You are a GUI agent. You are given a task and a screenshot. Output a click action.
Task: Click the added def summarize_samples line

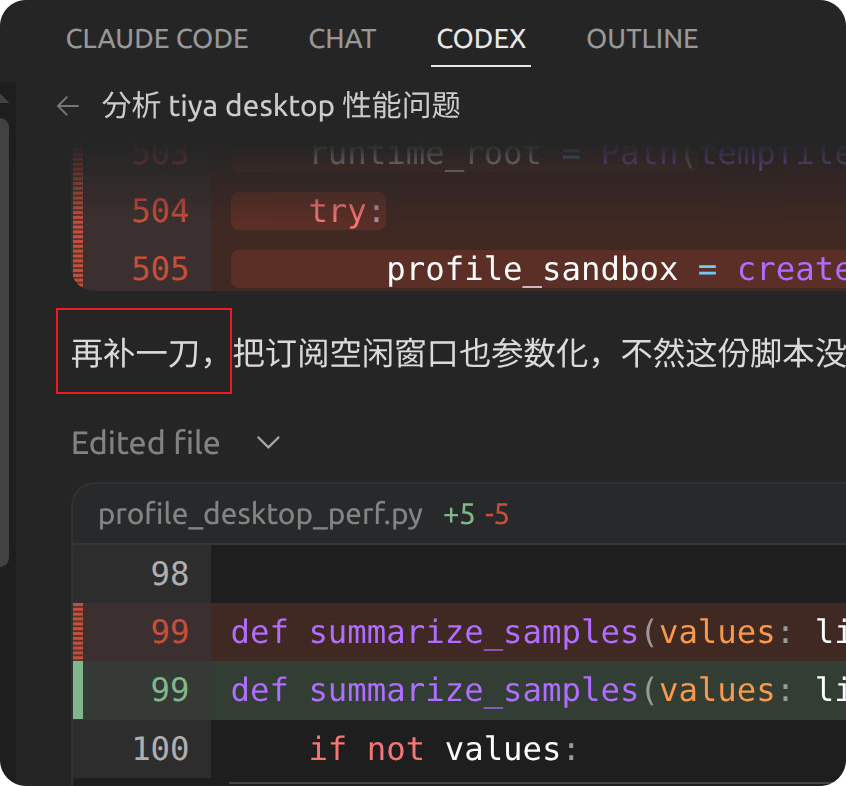[x=528, y=690]
